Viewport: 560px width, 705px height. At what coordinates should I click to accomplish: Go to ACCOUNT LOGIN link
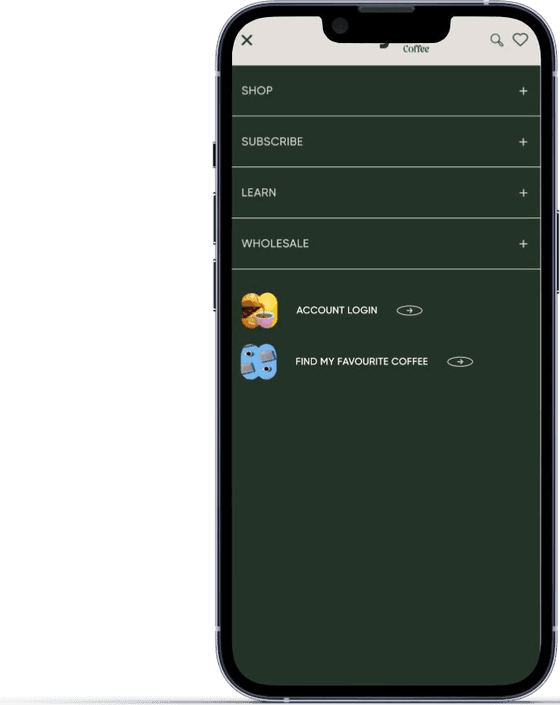(x=337, y=310)
